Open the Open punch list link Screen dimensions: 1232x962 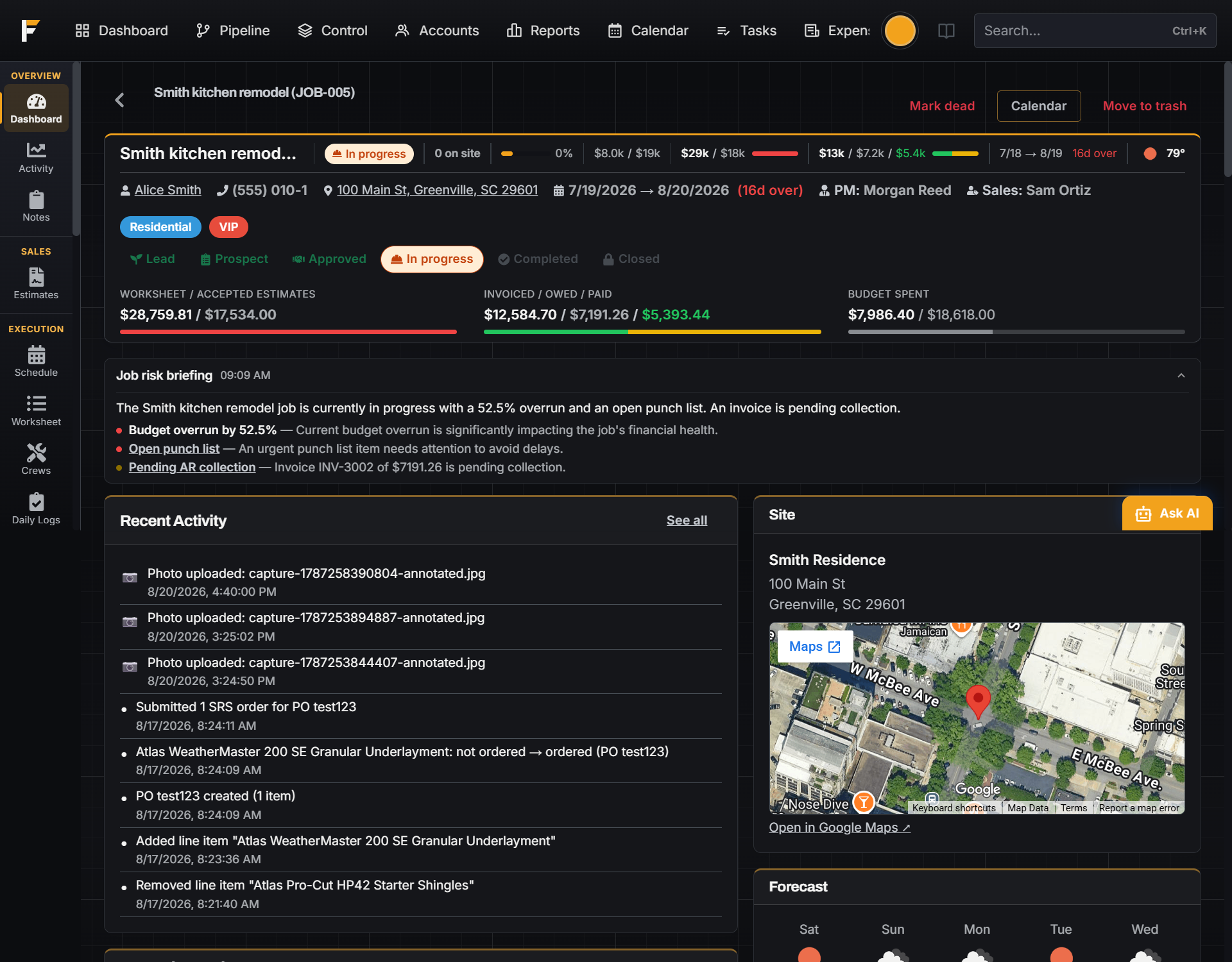coord(174,448)
